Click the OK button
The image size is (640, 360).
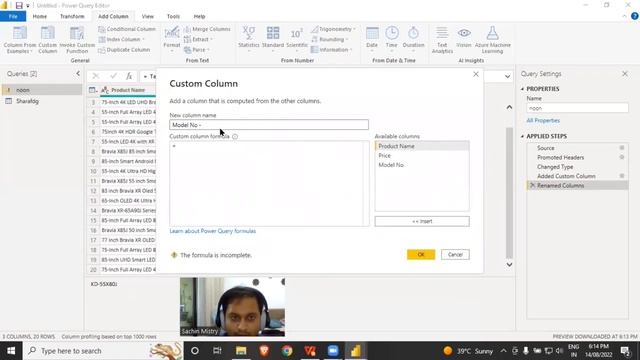tap(421, 255)
